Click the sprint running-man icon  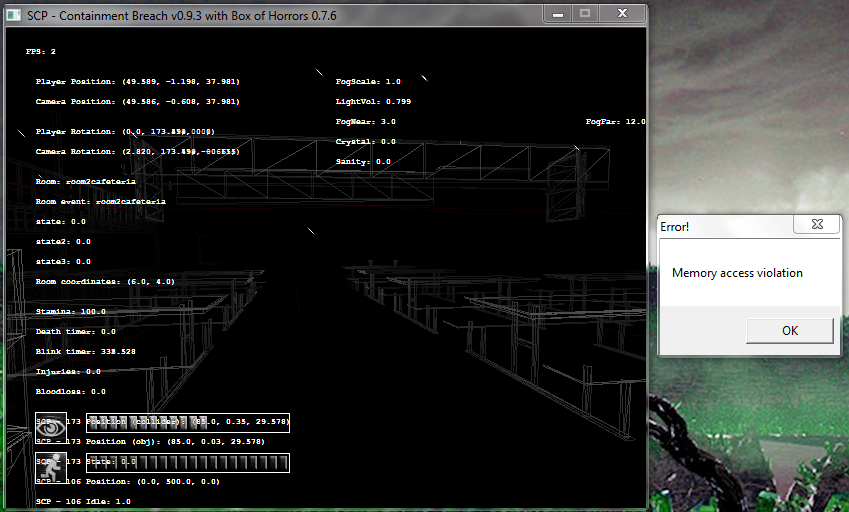click(51, 468)
